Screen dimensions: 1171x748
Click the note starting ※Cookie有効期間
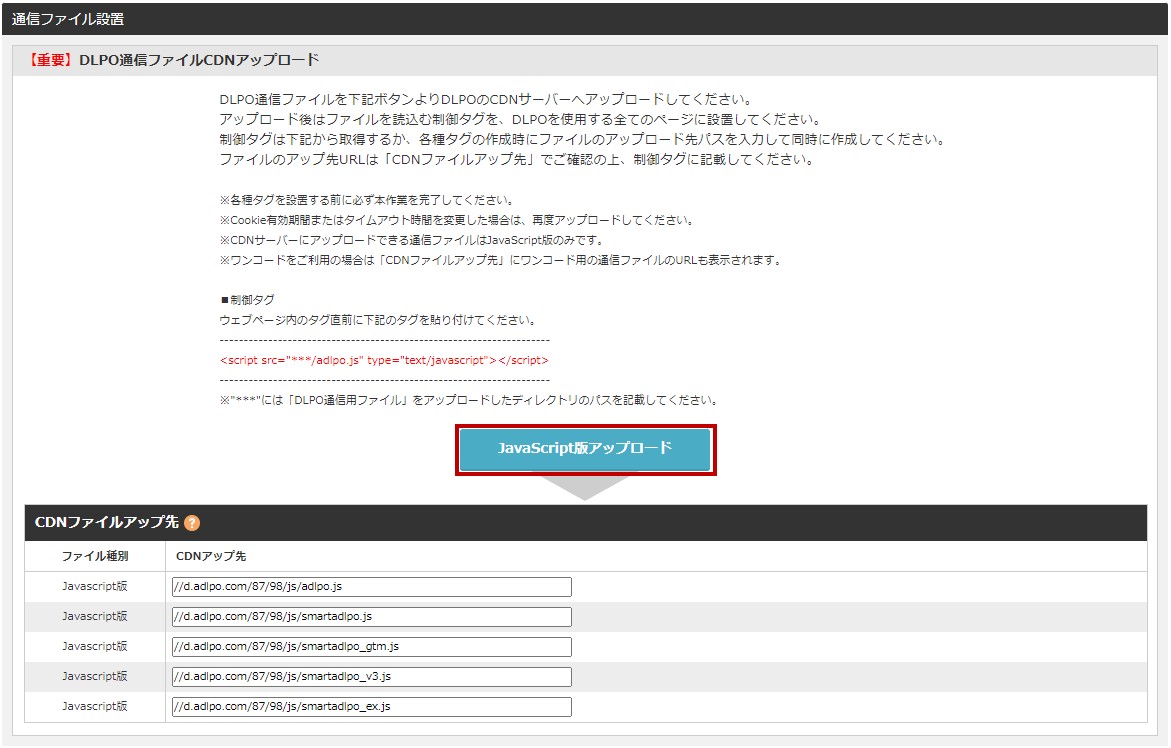[457, 220]
